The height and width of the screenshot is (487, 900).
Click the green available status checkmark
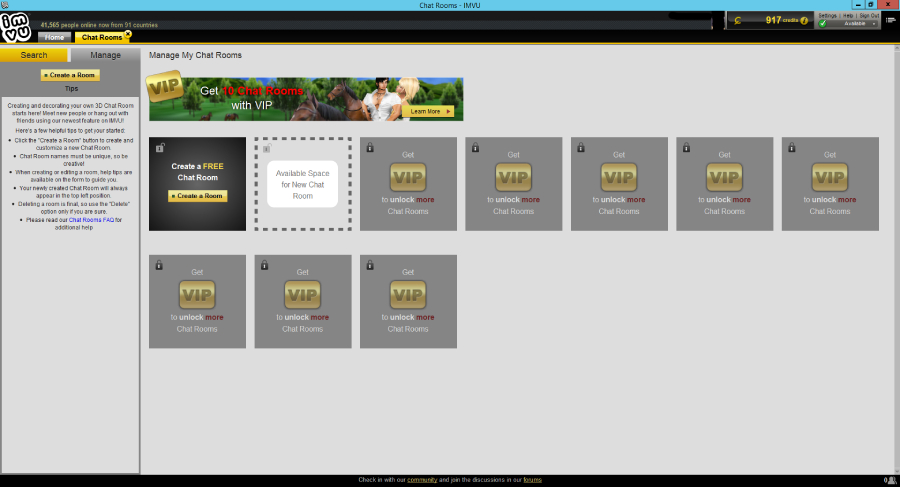(x=823, y=24)
